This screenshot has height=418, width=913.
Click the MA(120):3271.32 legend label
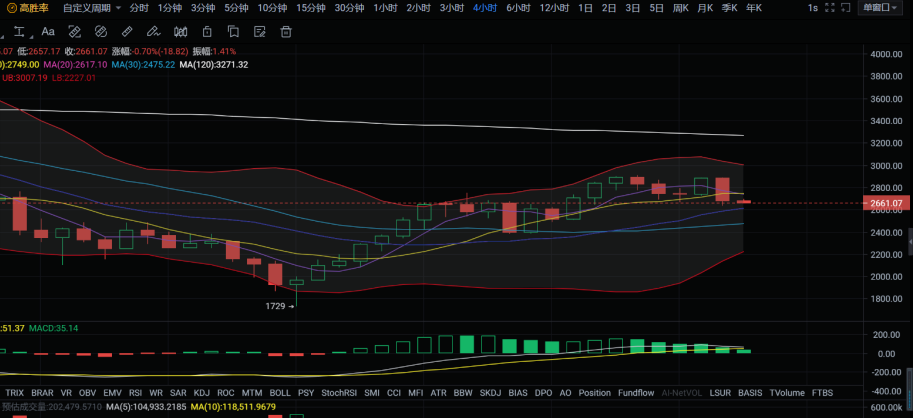(214, 65)
